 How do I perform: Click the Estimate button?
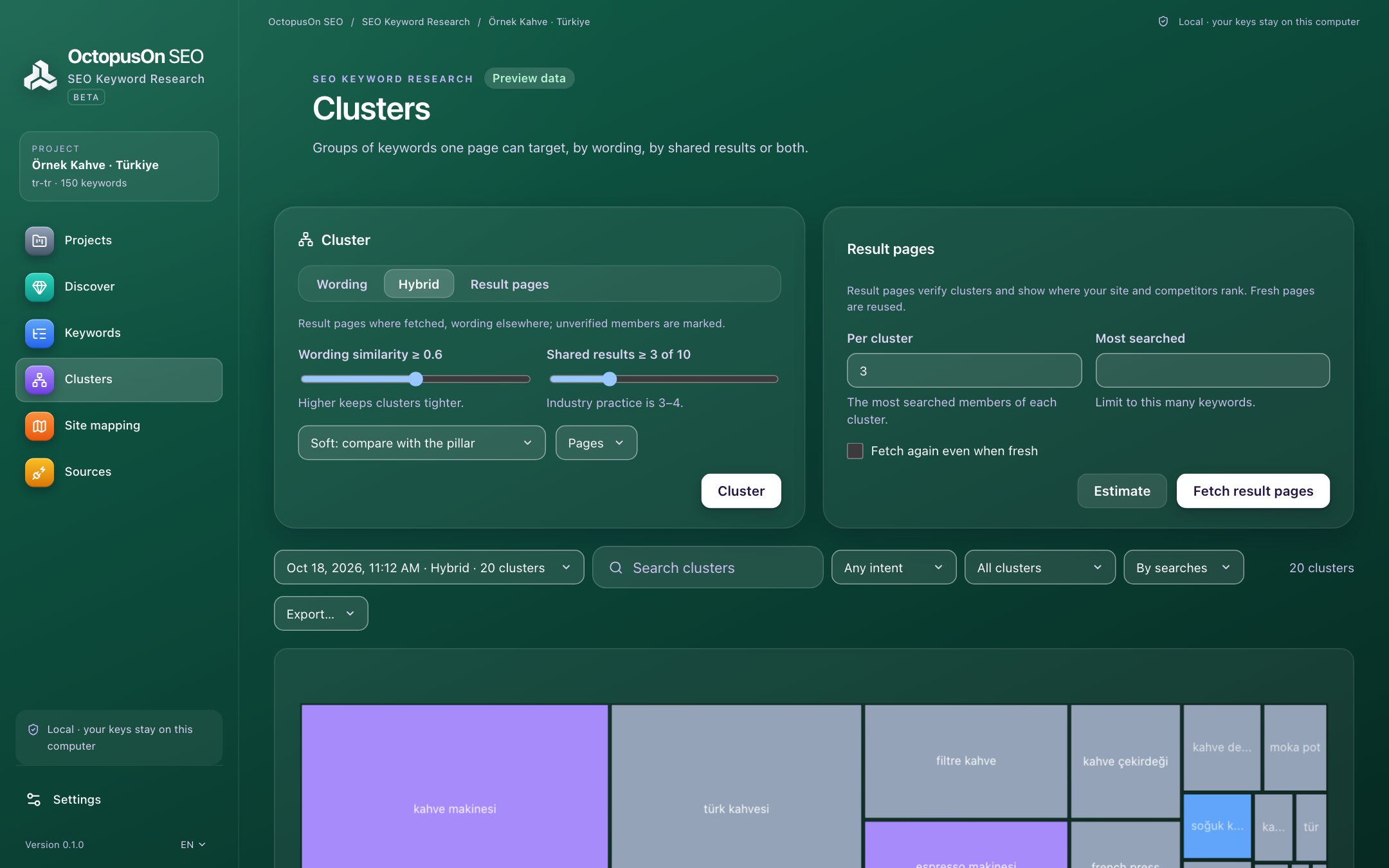[1121, 491]
